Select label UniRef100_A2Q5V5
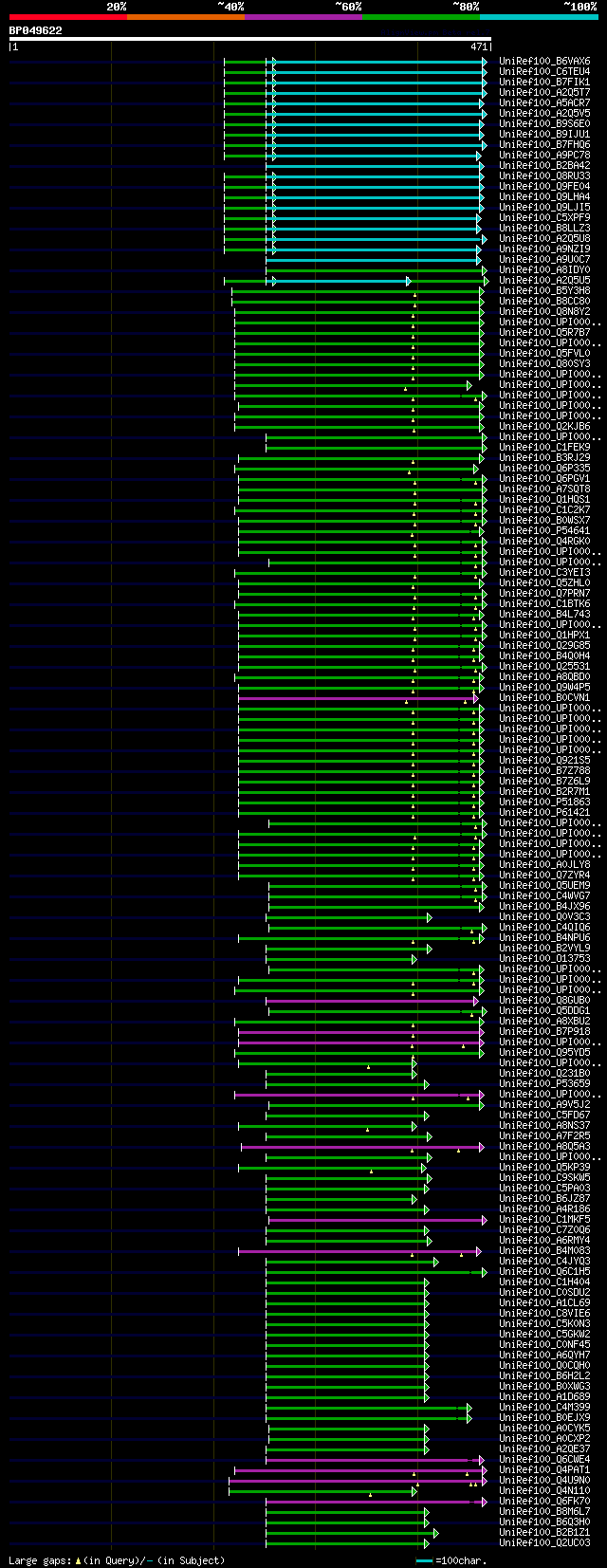 [x=544, y=113]
